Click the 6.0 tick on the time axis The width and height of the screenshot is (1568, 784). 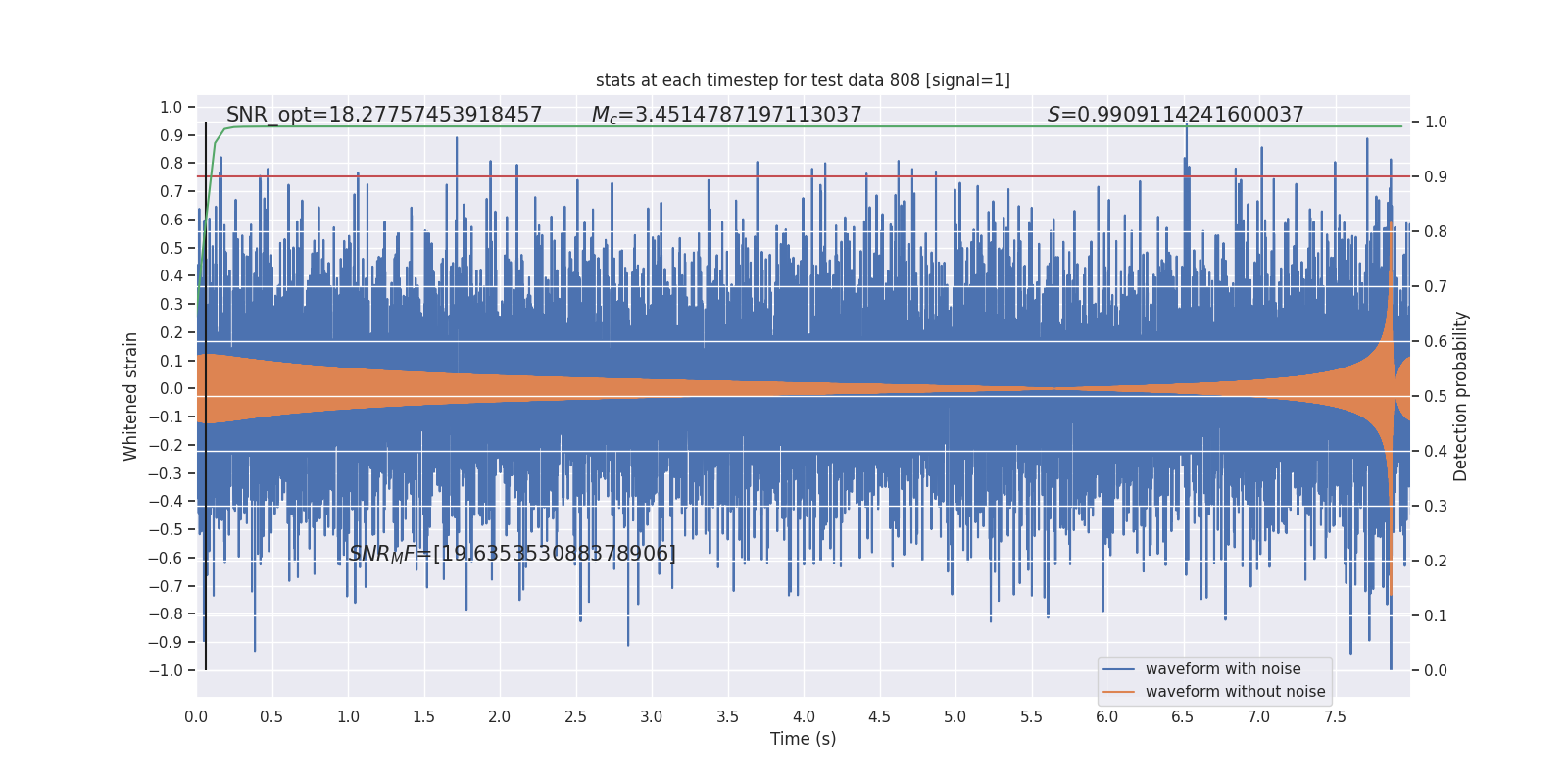[x=1106, y=717]
